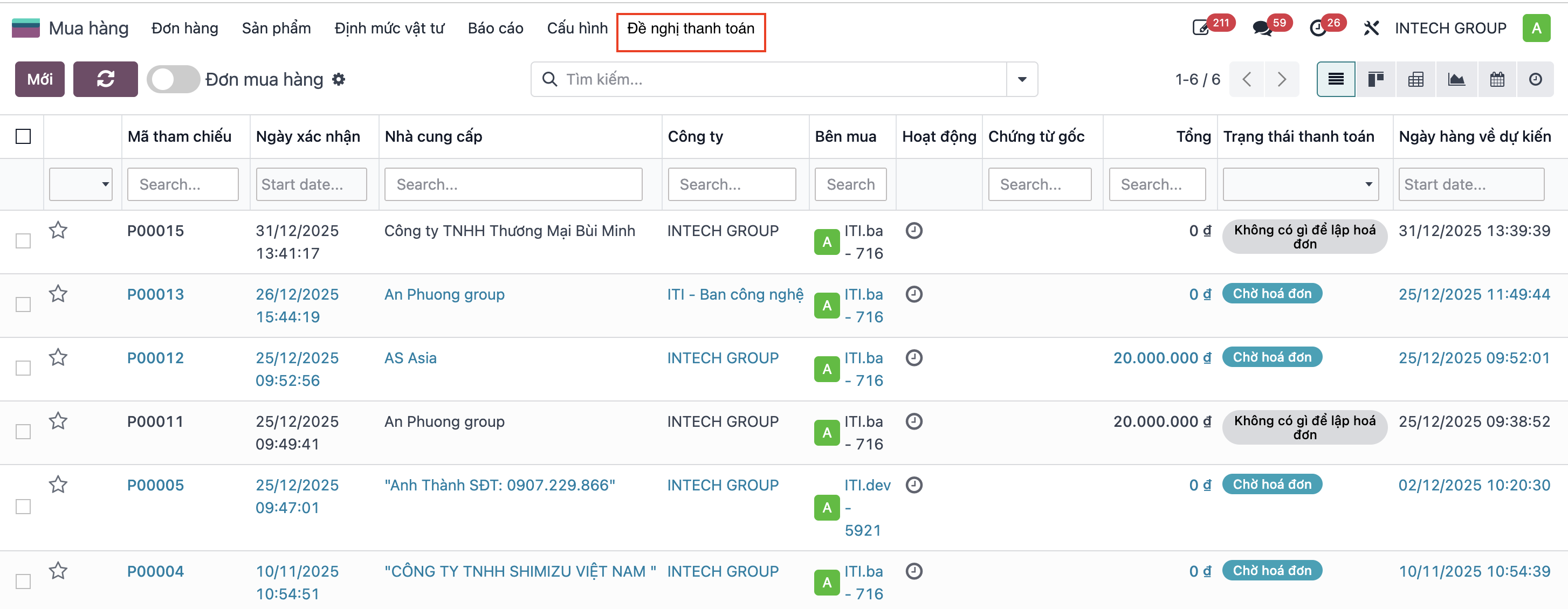Viewport: 1568px width, 609px height.
Task: Open the Đề nghị thanh toán menu
Action: coord(691,28)
